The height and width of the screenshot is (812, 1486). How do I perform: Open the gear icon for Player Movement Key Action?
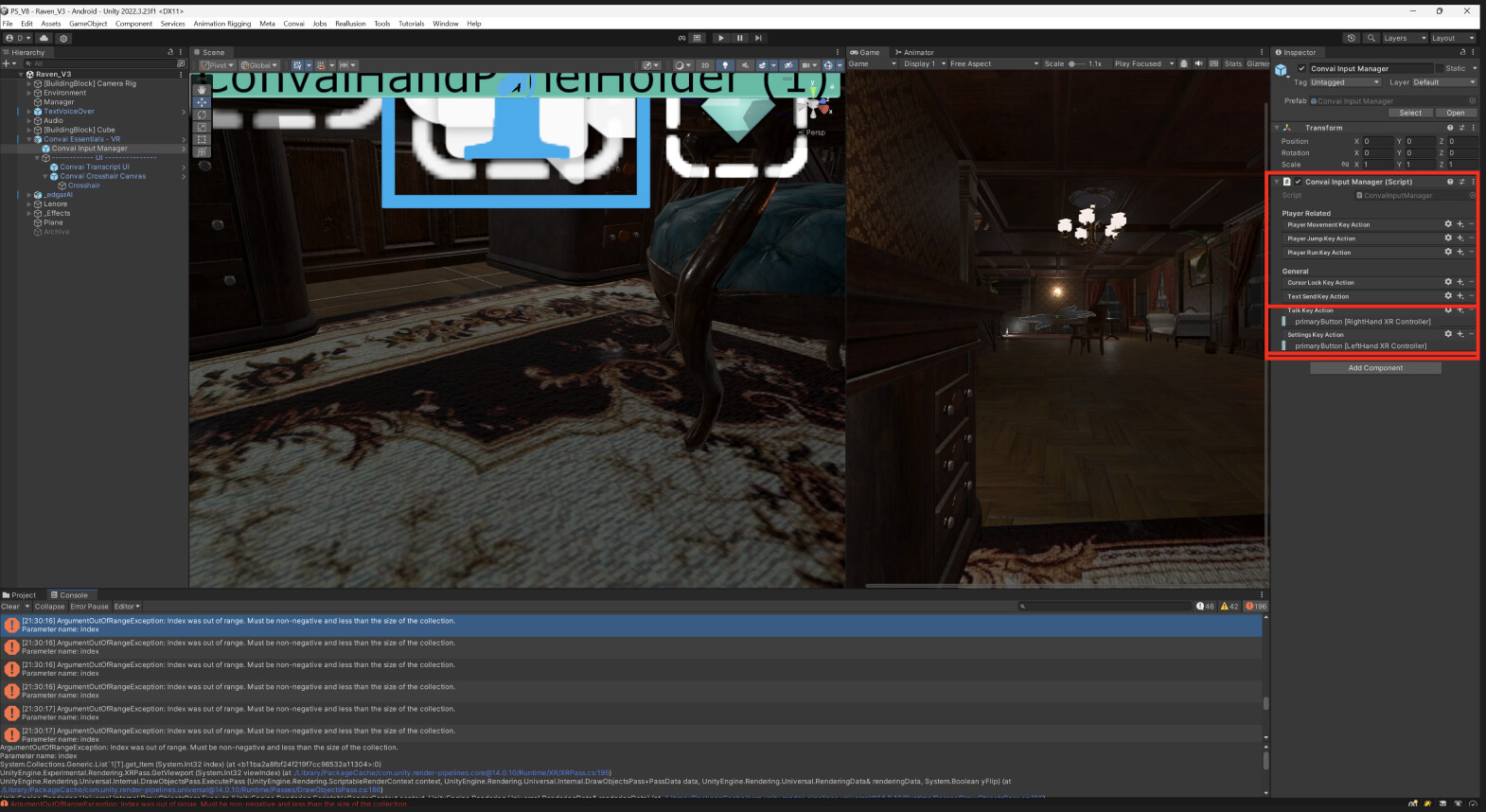coord(1447,224)
